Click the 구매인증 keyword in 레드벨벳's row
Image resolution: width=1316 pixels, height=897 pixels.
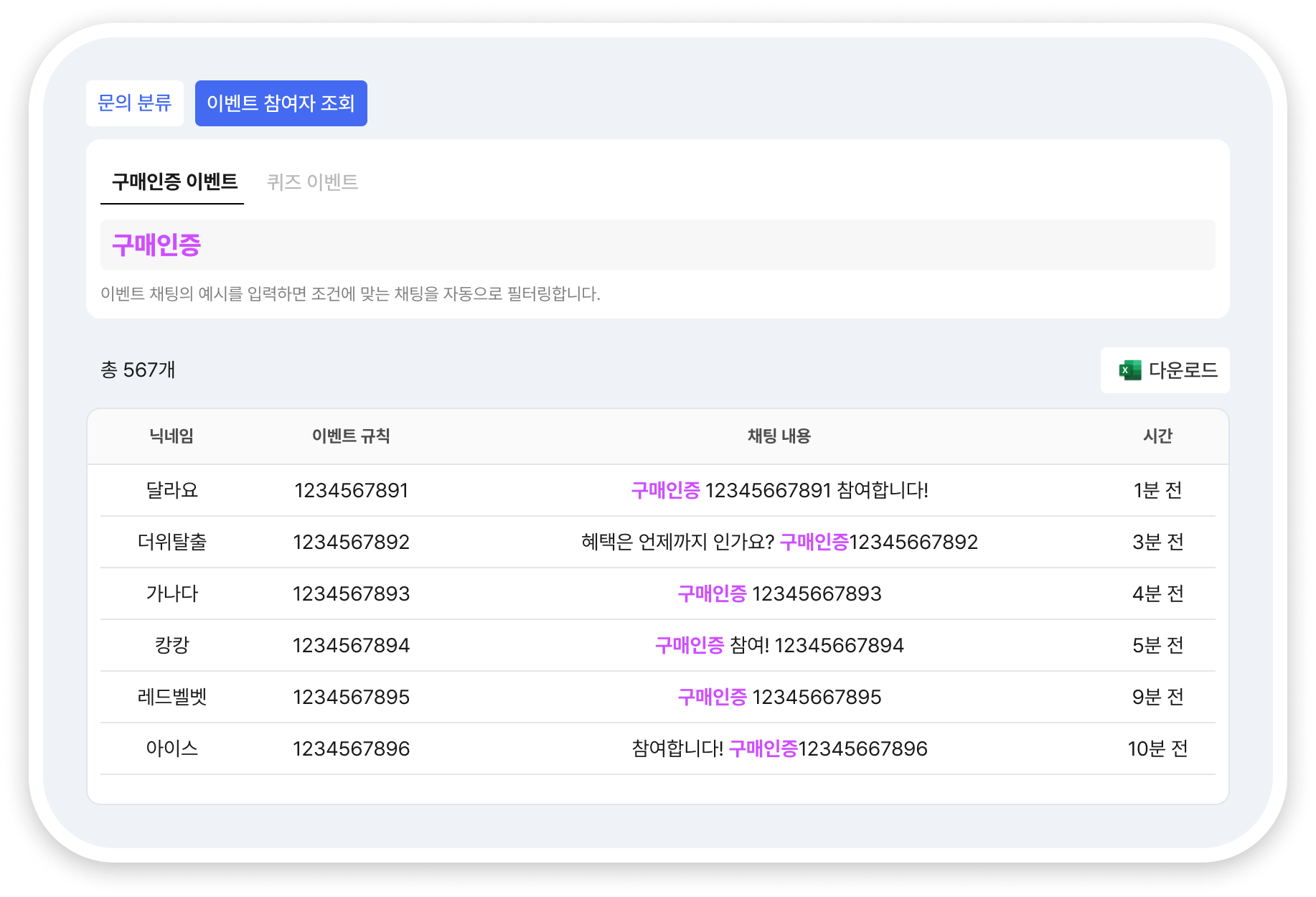[711, 697]
